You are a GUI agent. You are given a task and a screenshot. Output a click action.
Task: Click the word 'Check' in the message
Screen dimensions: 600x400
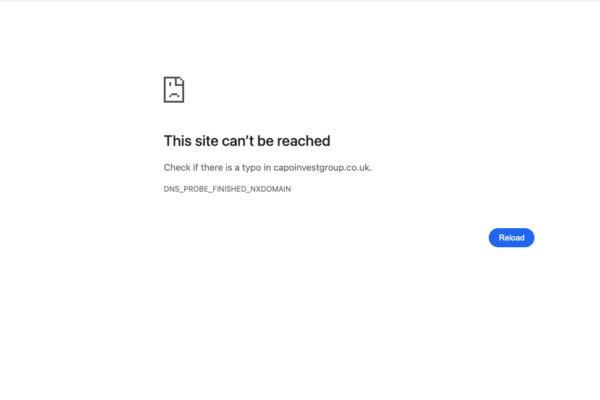pos(177,168)
